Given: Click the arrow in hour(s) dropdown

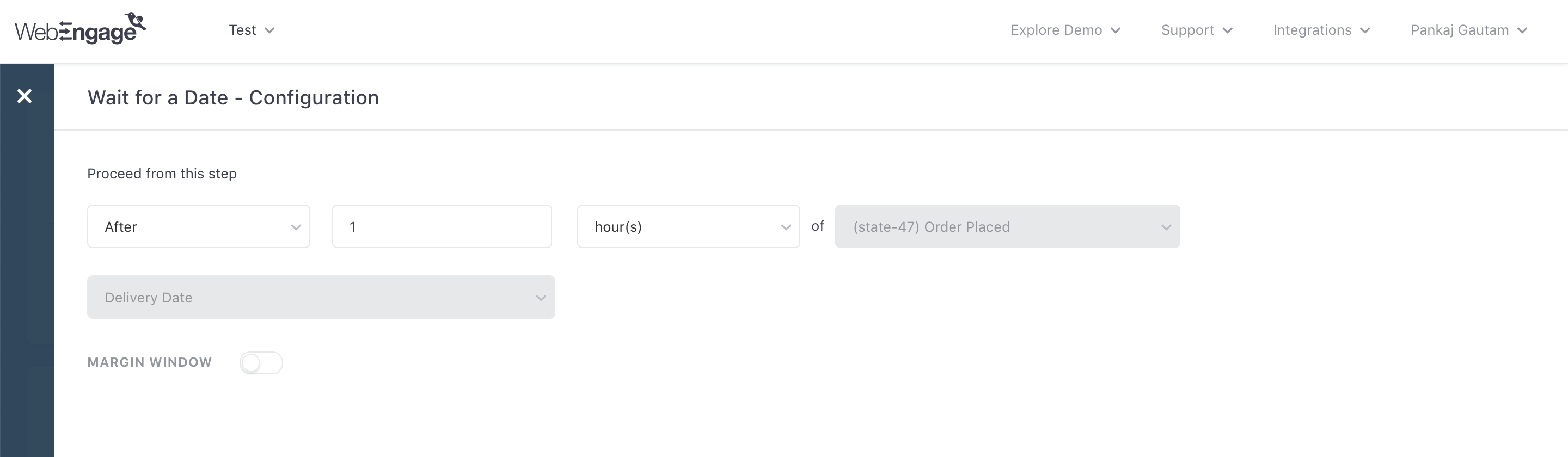Looking at the screenshot, I should (786, 227).
